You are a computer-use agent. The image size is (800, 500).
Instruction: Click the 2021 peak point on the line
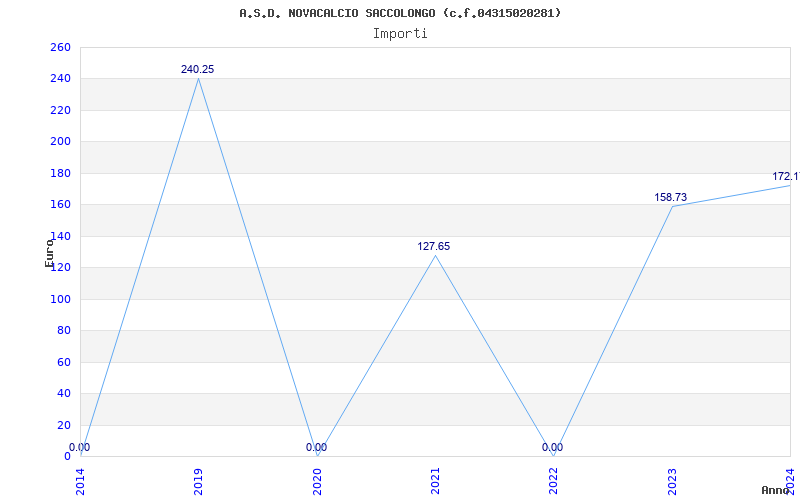[x=435, y=255]
